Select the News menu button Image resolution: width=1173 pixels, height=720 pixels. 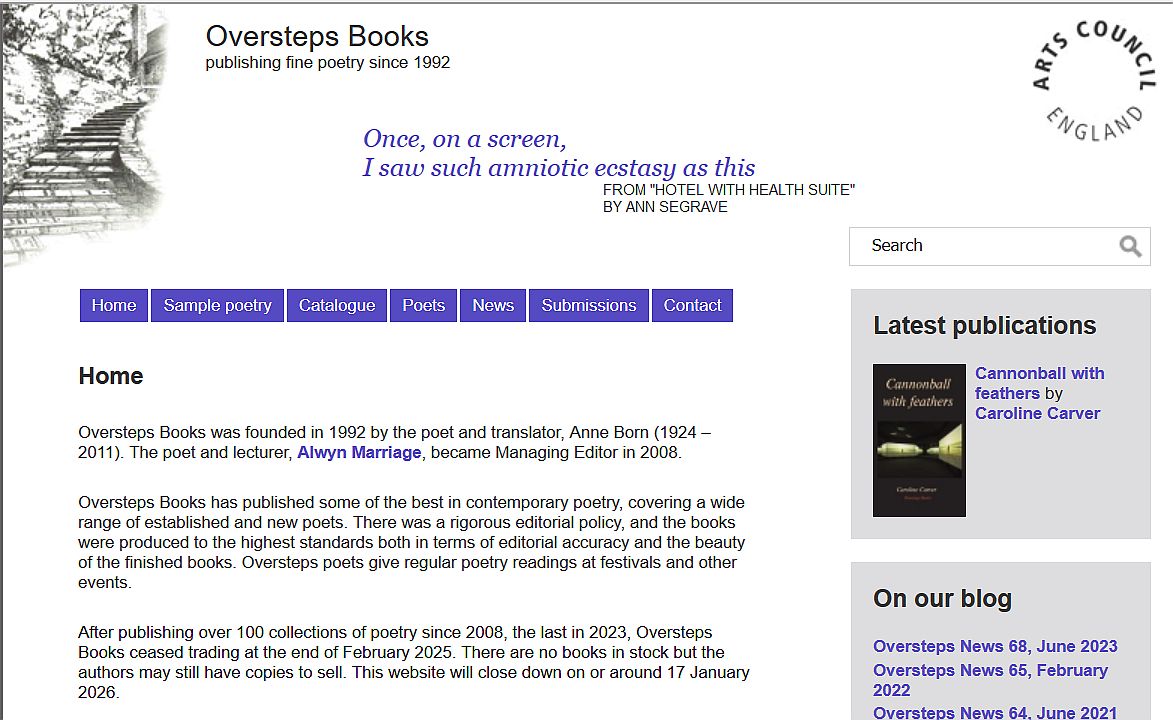coord(493,306)
